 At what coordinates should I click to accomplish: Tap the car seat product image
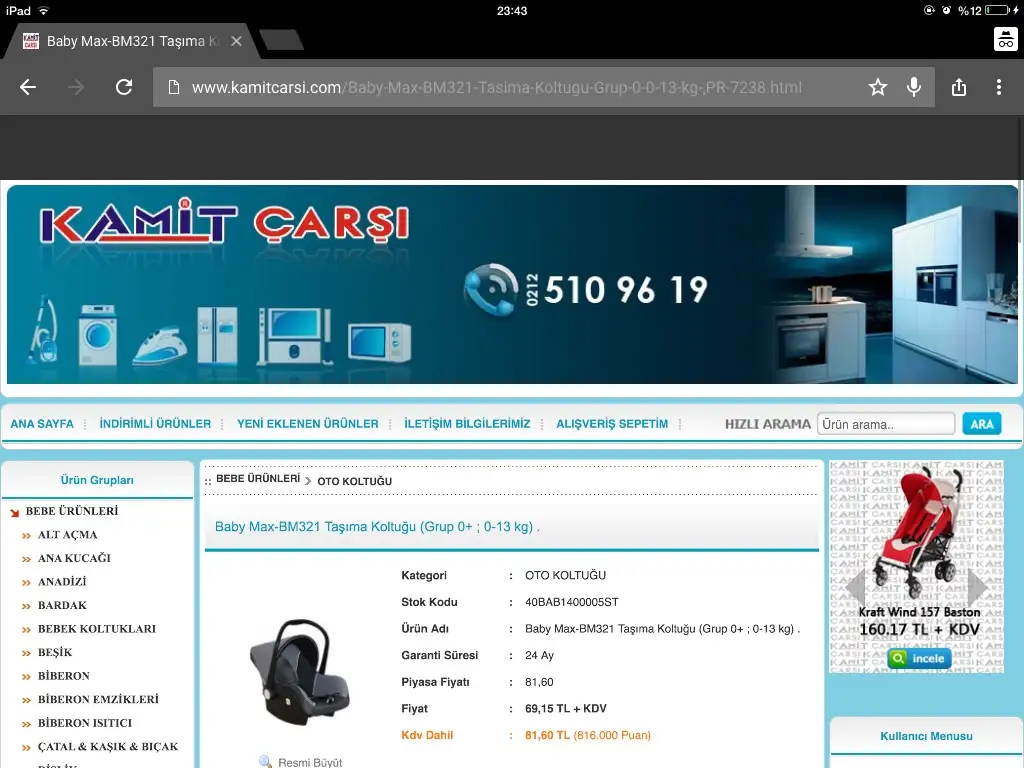(300, 672)
